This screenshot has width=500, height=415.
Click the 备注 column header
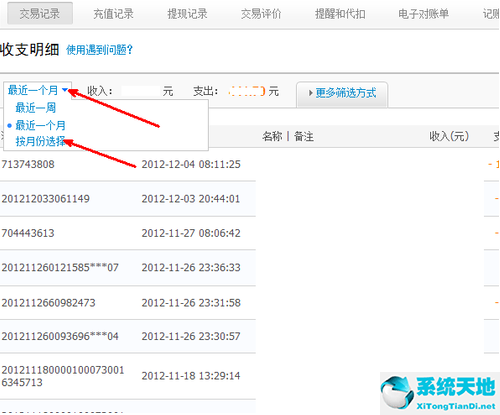304,136
